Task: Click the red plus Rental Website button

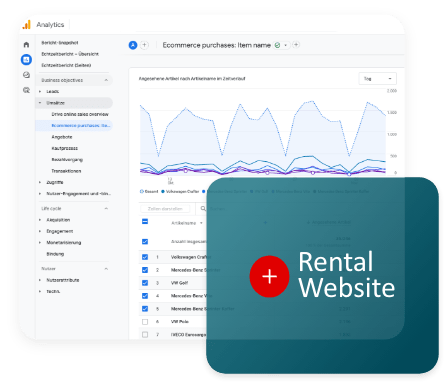Action: click(x=269, y=276)
